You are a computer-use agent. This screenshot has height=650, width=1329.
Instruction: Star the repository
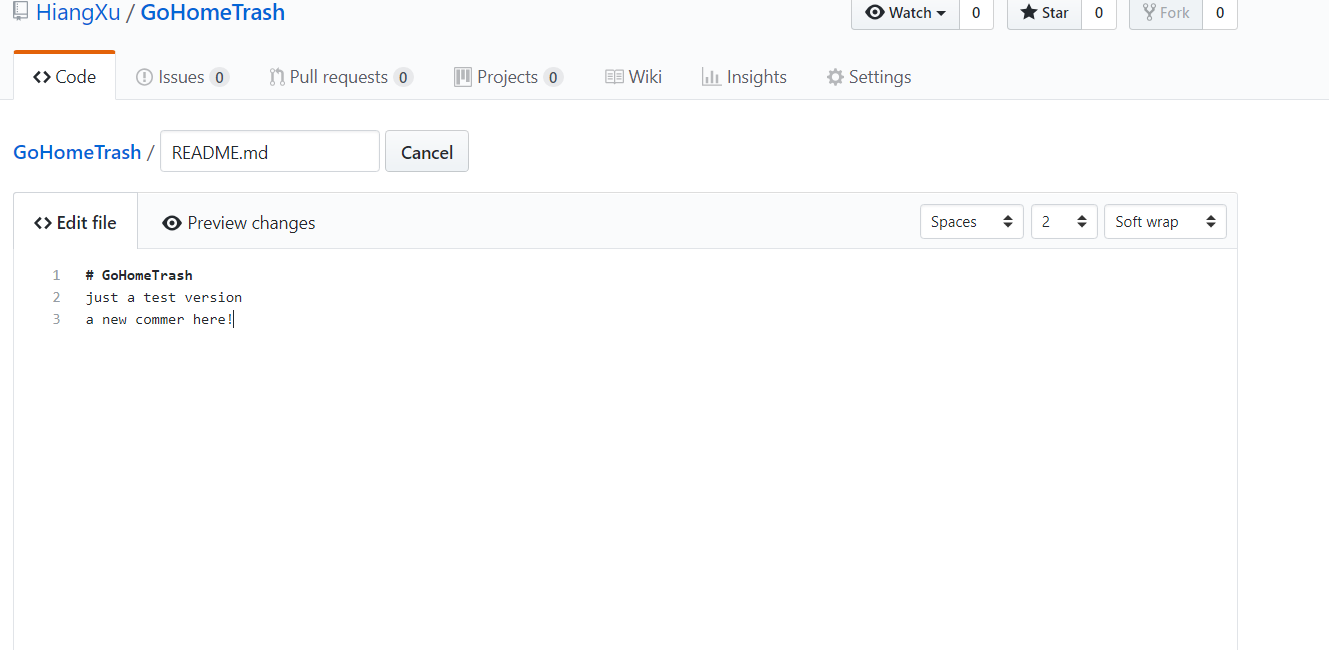coord(1044,13)
